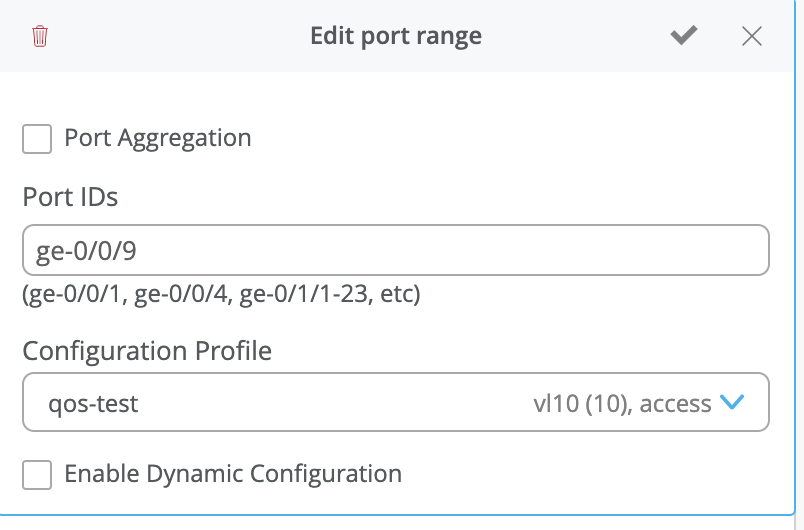Click the port ID example hint text
This screenshot has height=530, width=804.
click(x=222, y=295)
